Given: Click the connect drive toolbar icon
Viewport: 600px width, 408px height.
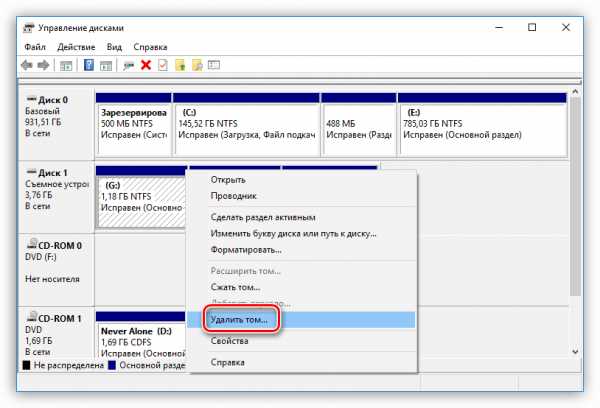Looking at the screenshot, I should pyautogui.click(x=129, y=66).
